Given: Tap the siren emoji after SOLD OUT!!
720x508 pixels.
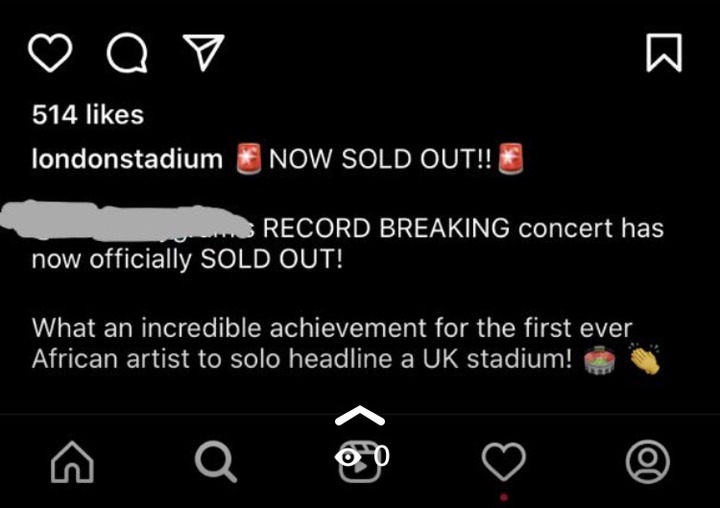Looking at the screenshot, I should [x=510, y=158].
